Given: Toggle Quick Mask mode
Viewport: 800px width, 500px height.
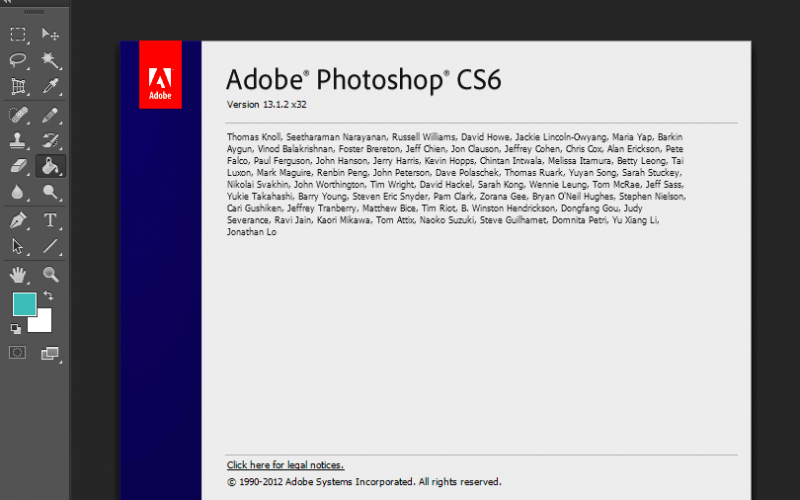Looking at the screenshot, I should click(17, 353).
